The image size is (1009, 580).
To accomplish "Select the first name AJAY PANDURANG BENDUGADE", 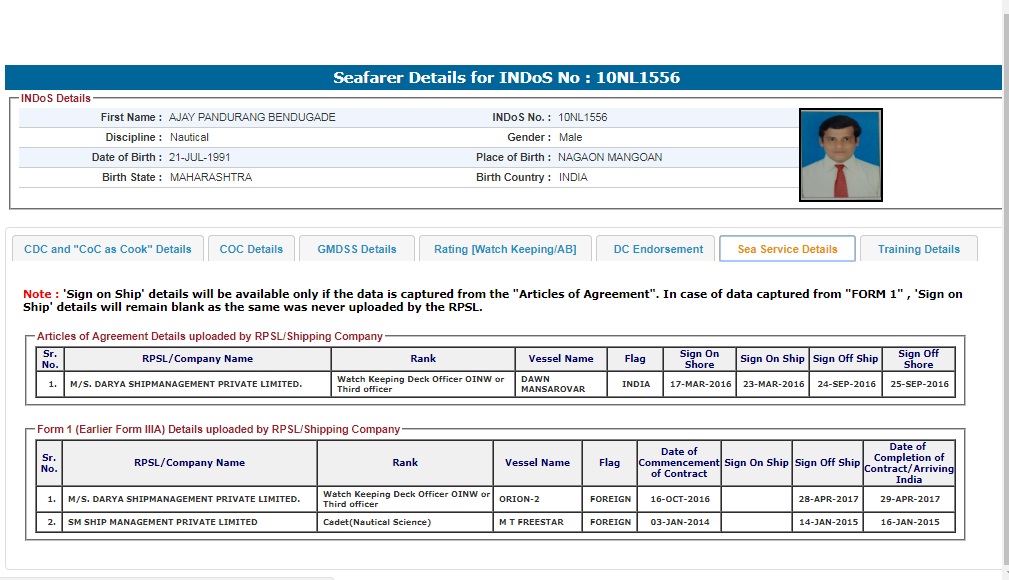I will (252, 117).
